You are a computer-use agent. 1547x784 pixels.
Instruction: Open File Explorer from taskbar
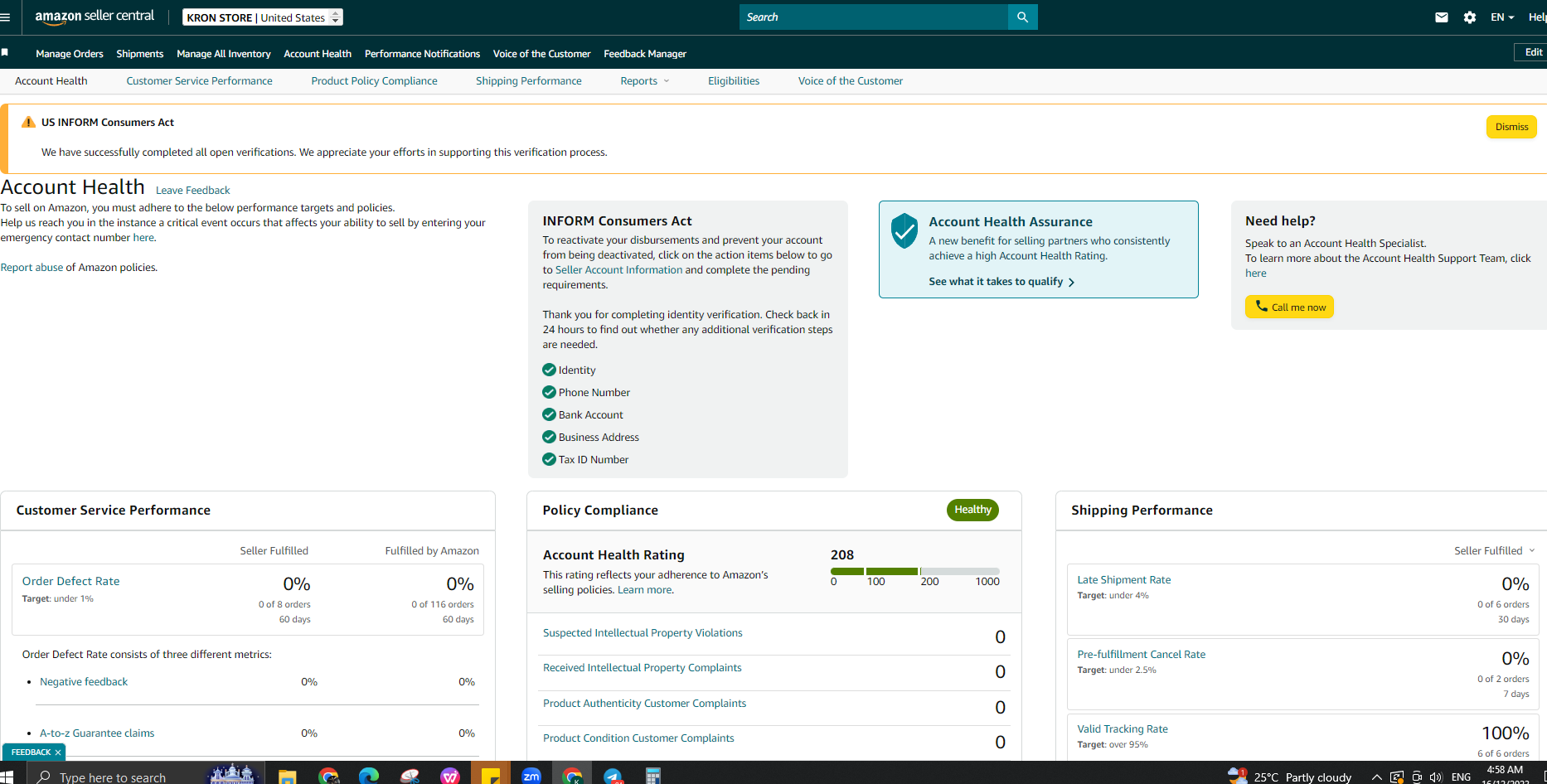click(287, 777)
